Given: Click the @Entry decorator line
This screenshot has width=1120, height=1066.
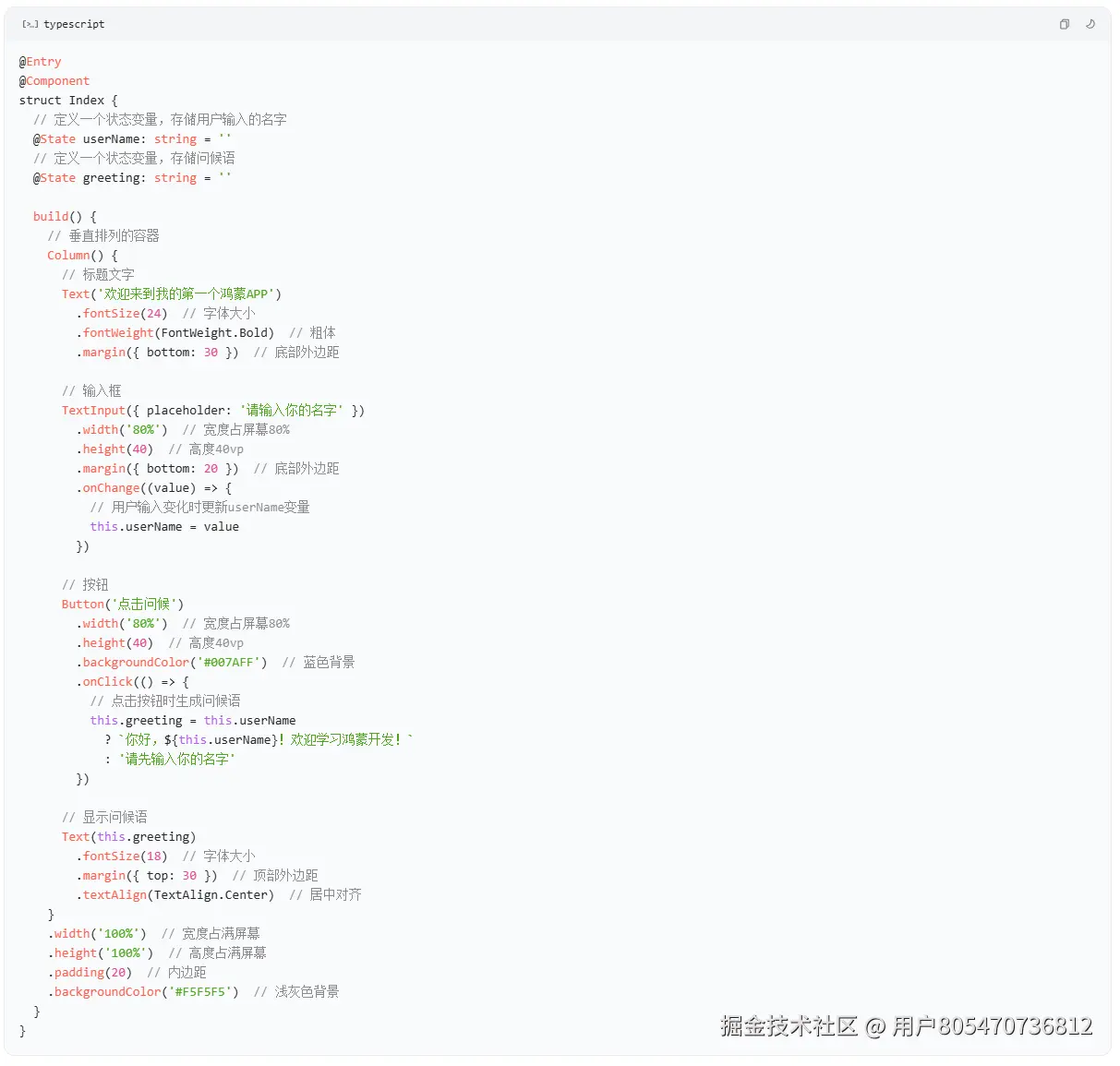Looking at the screenshot, I should click(x=41, y=62).
